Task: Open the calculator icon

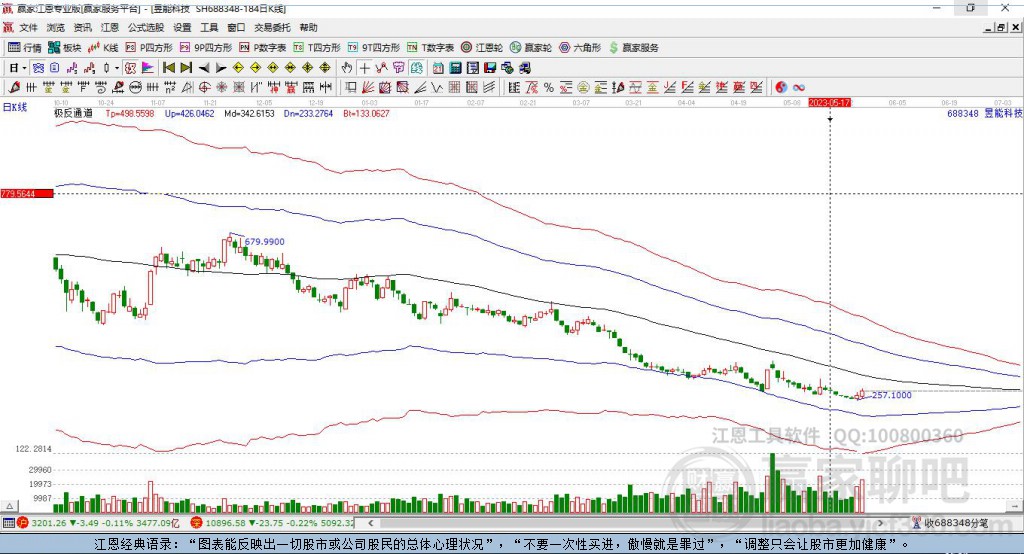Action: (x=455, y=68)
